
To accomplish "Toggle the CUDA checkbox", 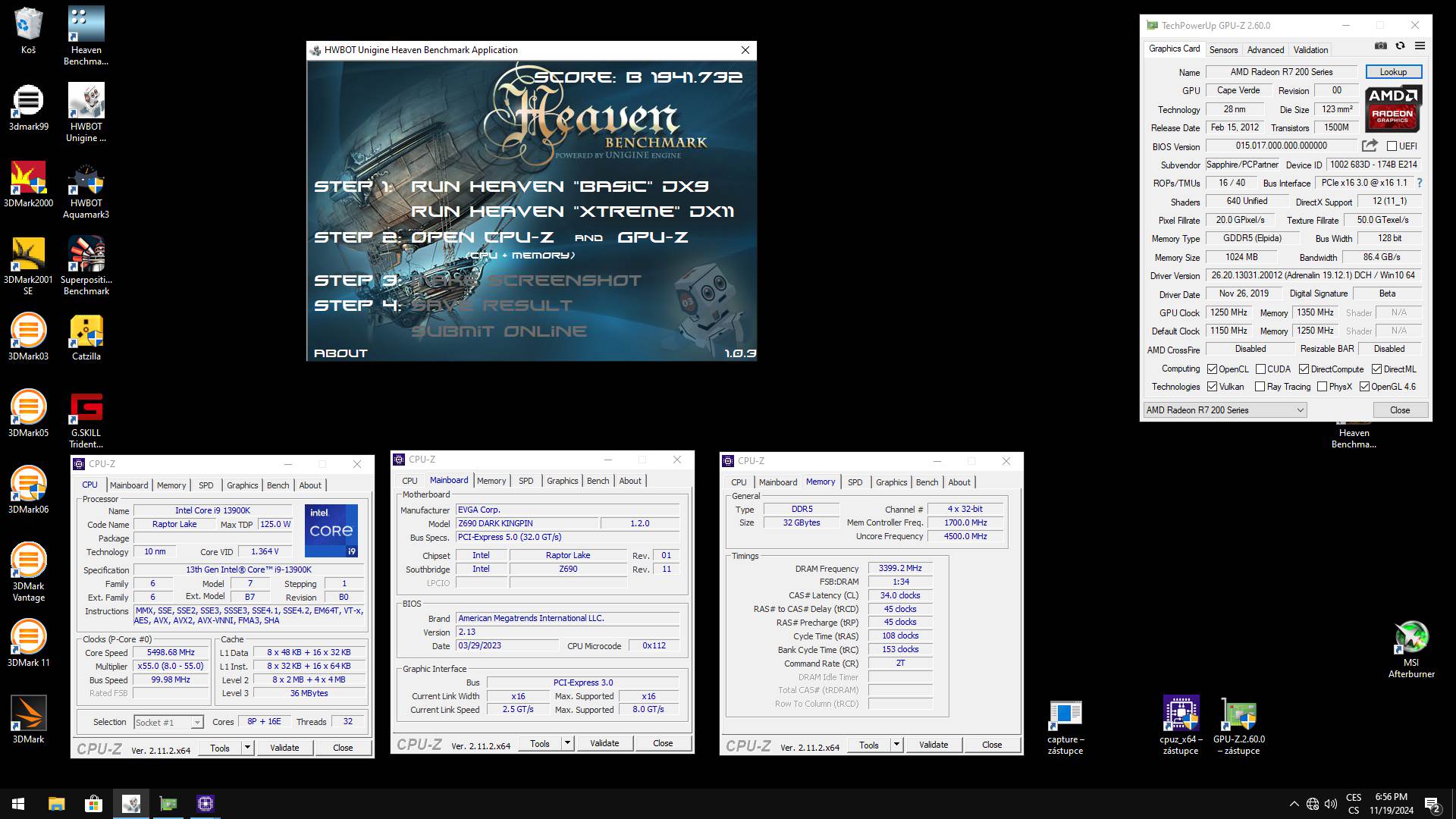I will tap(1260, 369).
